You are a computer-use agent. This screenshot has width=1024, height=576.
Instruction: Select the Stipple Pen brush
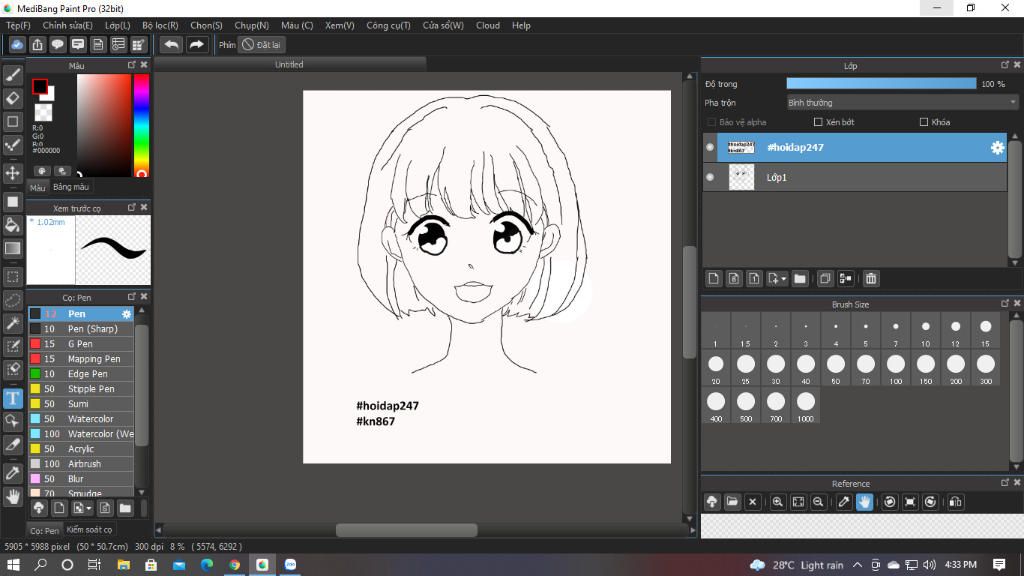pyautogui.click(x=81, y=389)
